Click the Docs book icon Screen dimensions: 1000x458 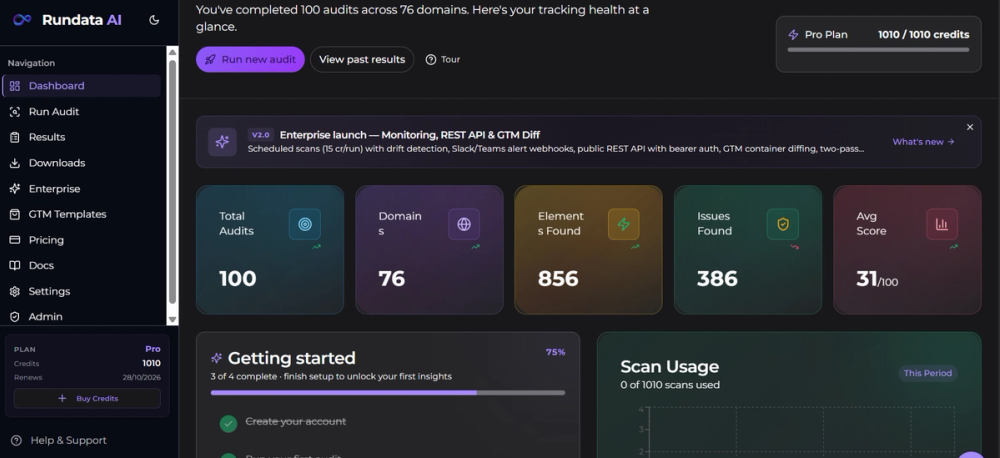click(x=15, y=265)
